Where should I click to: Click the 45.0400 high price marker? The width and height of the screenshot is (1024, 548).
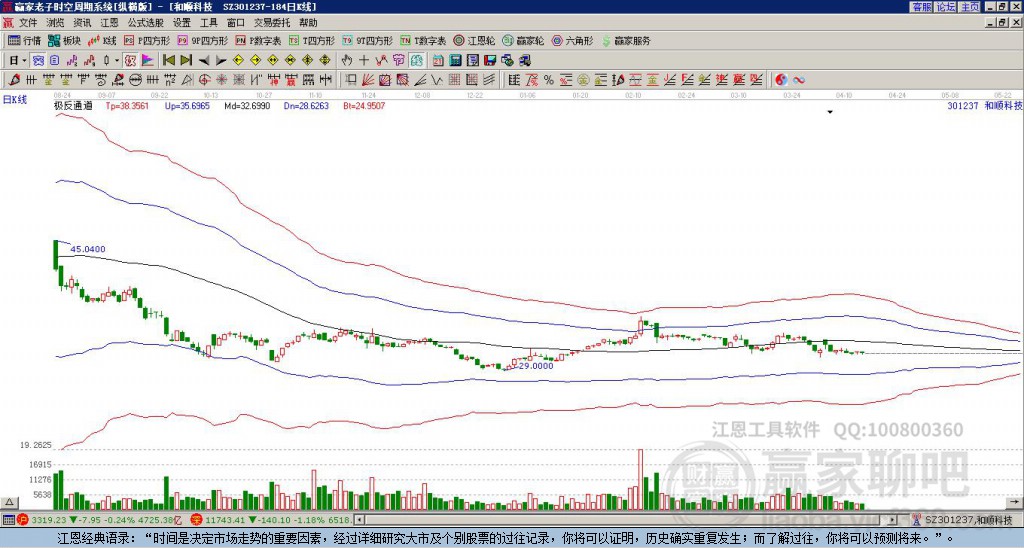point(88,248)
